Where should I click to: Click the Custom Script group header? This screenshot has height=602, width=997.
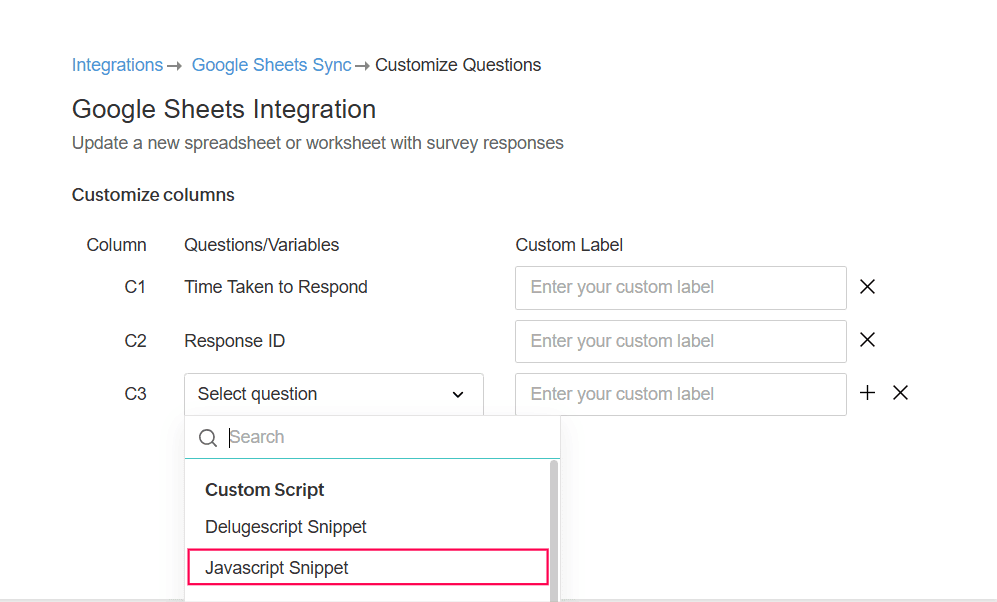pos(265,490)
